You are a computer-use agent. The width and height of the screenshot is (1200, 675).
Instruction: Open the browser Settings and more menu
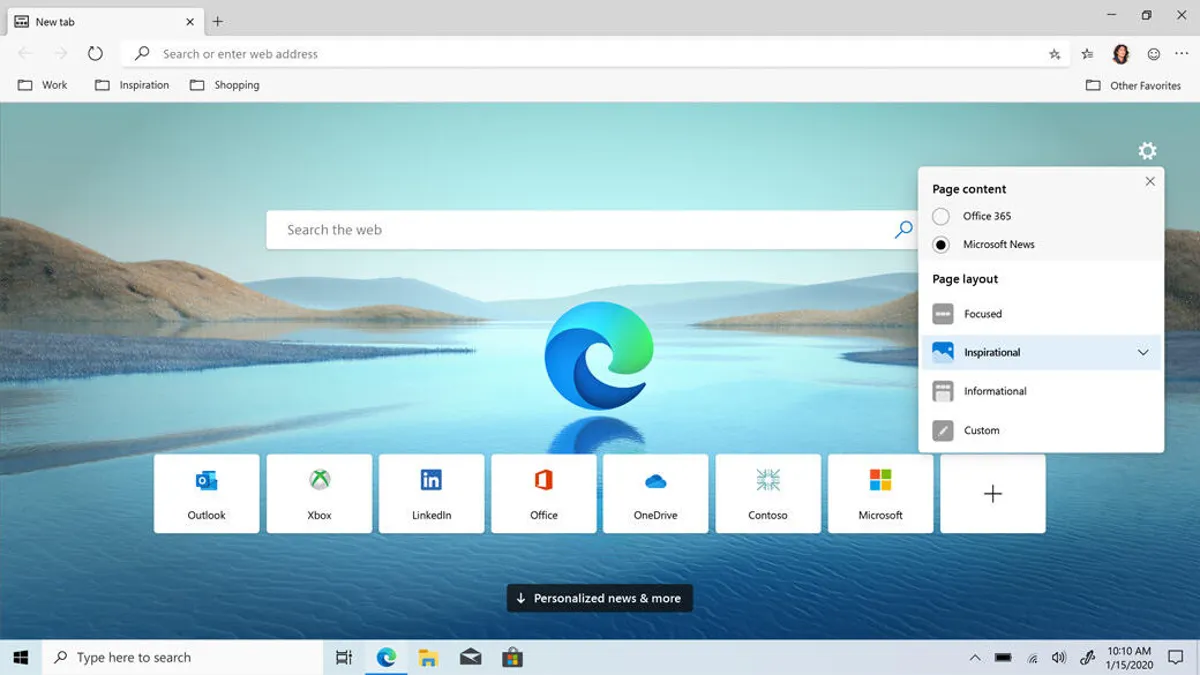(x=1181, y=53)
